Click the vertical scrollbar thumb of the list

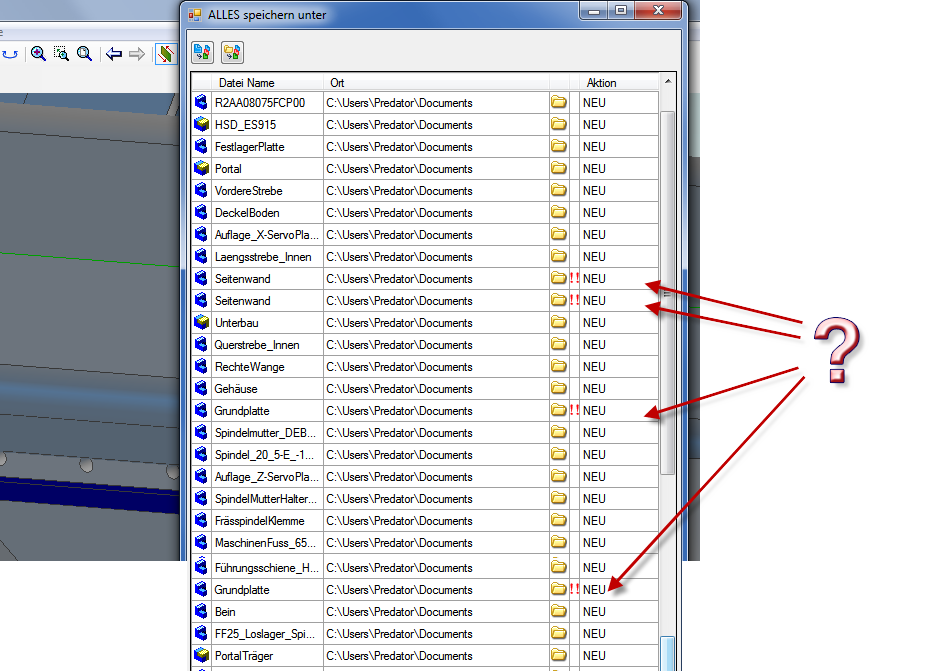click(x=668, y=294)
